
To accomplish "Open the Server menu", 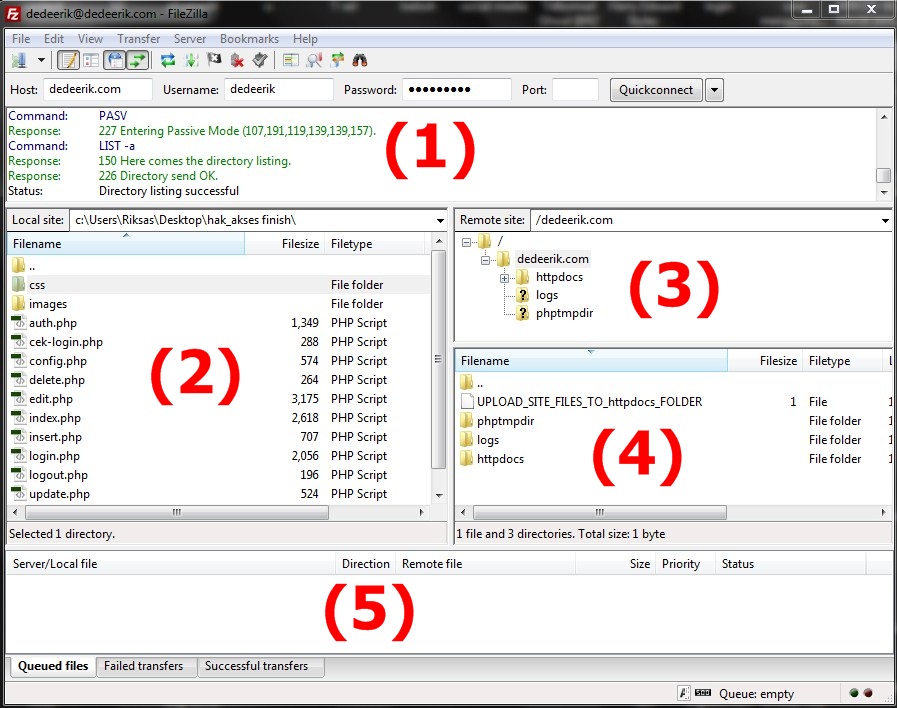I will 190,39.
